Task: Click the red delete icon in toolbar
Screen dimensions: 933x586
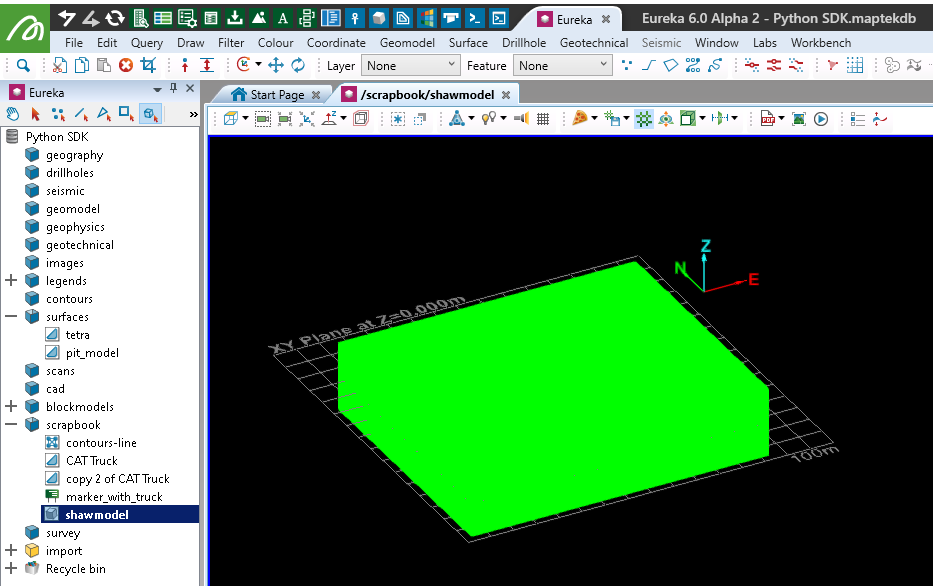Action: click(x=126, y=65)
